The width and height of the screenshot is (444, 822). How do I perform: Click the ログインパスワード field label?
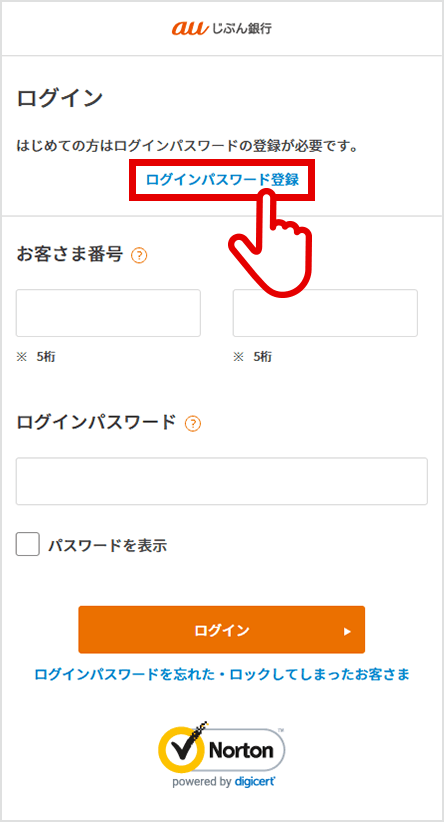coord(97,422)
